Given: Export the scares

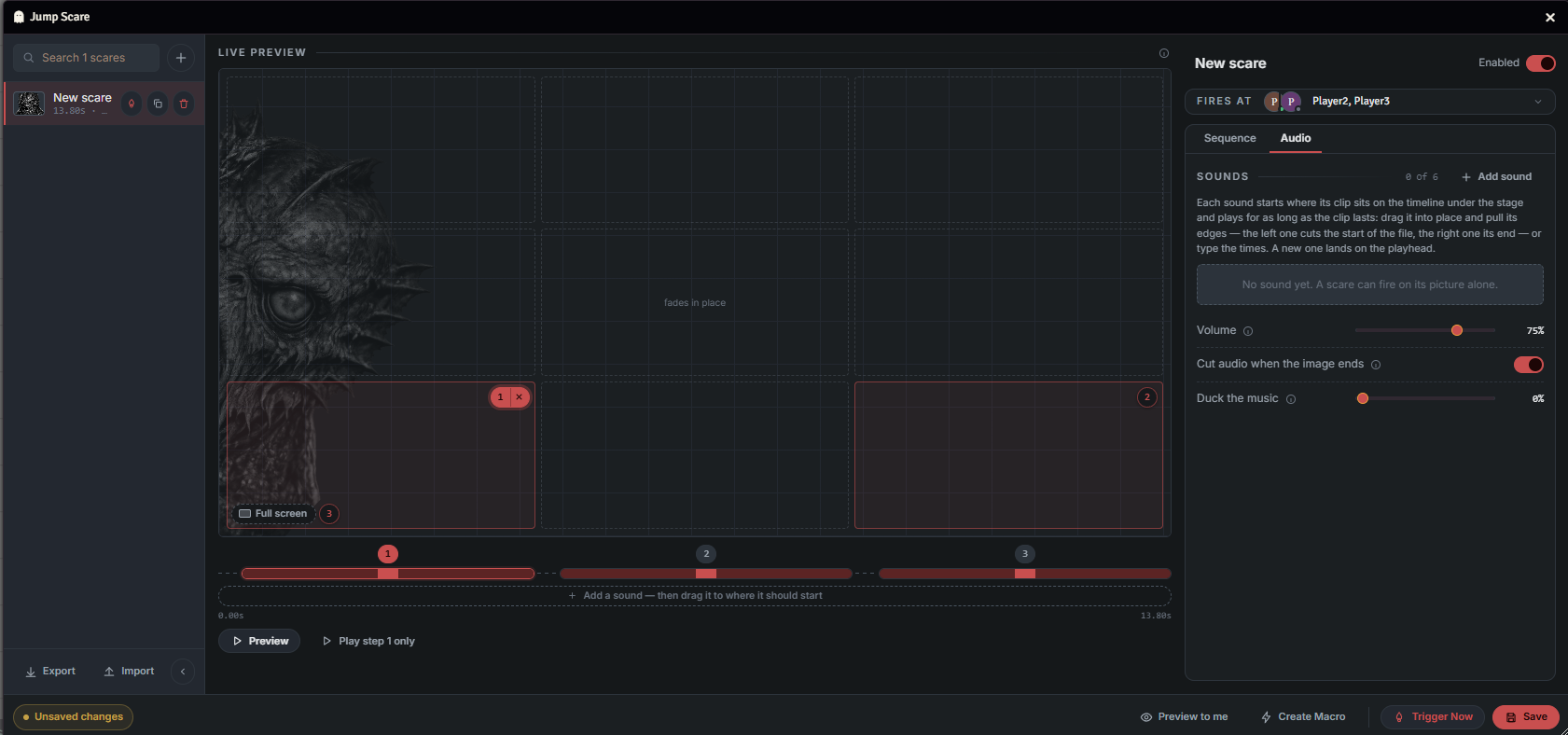Looking at the screenshot, I should [x=50, y=672].
